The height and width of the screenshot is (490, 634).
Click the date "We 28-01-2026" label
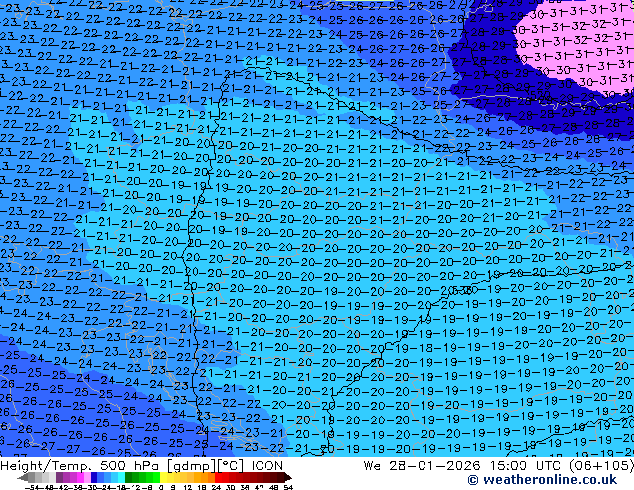click(x=422, y=466)
